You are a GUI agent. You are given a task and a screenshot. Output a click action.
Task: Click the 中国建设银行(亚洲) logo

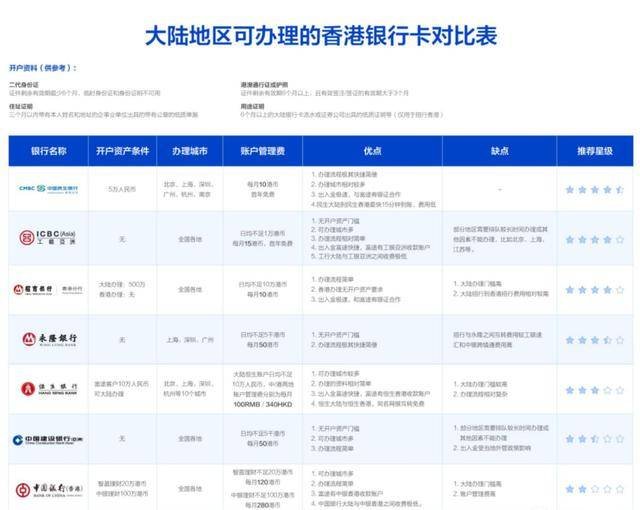pyautogui.click(x=48, y=439)
